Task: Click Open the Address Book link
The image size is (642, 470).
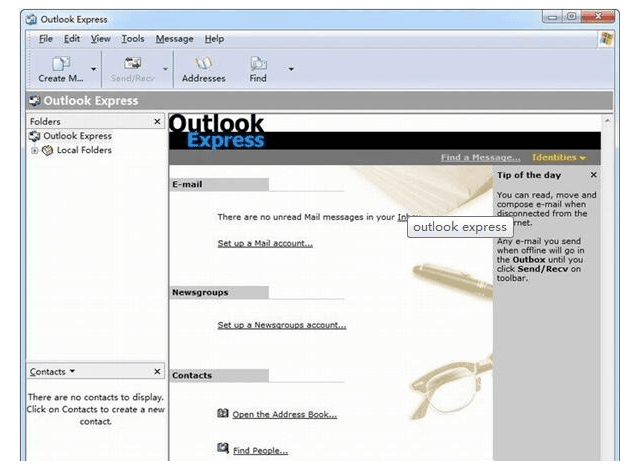Action: pyautogui.click(x=285, y=414)
